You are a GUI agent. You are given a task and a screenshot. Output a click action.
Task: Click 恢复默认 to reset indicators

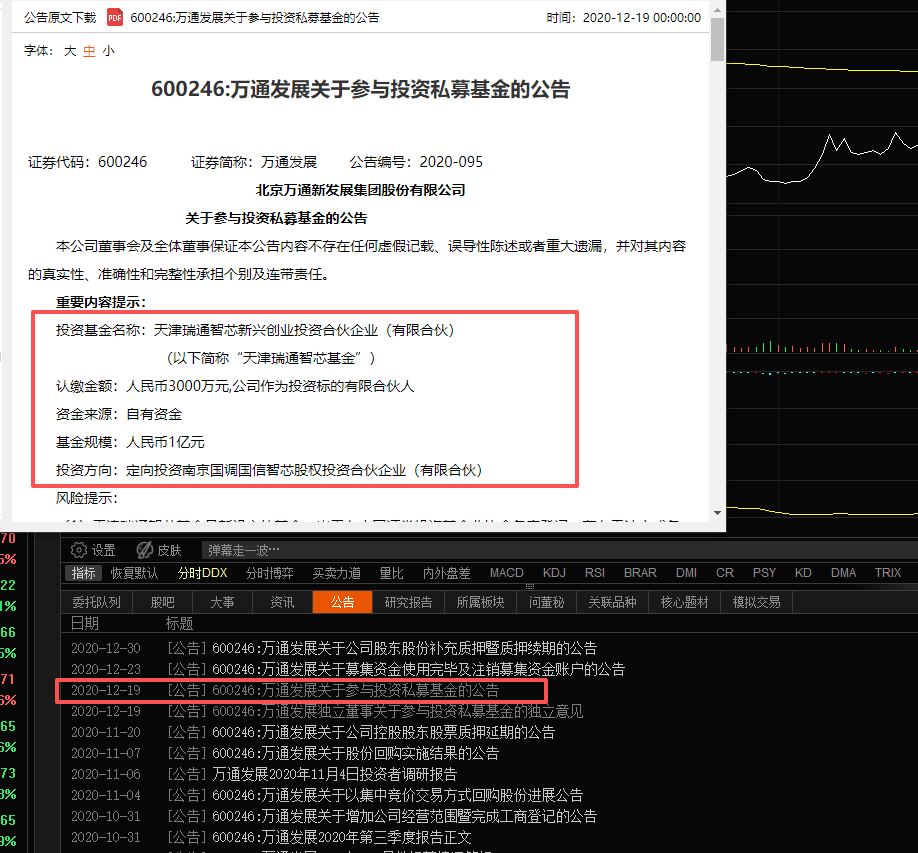coord(135,573)
